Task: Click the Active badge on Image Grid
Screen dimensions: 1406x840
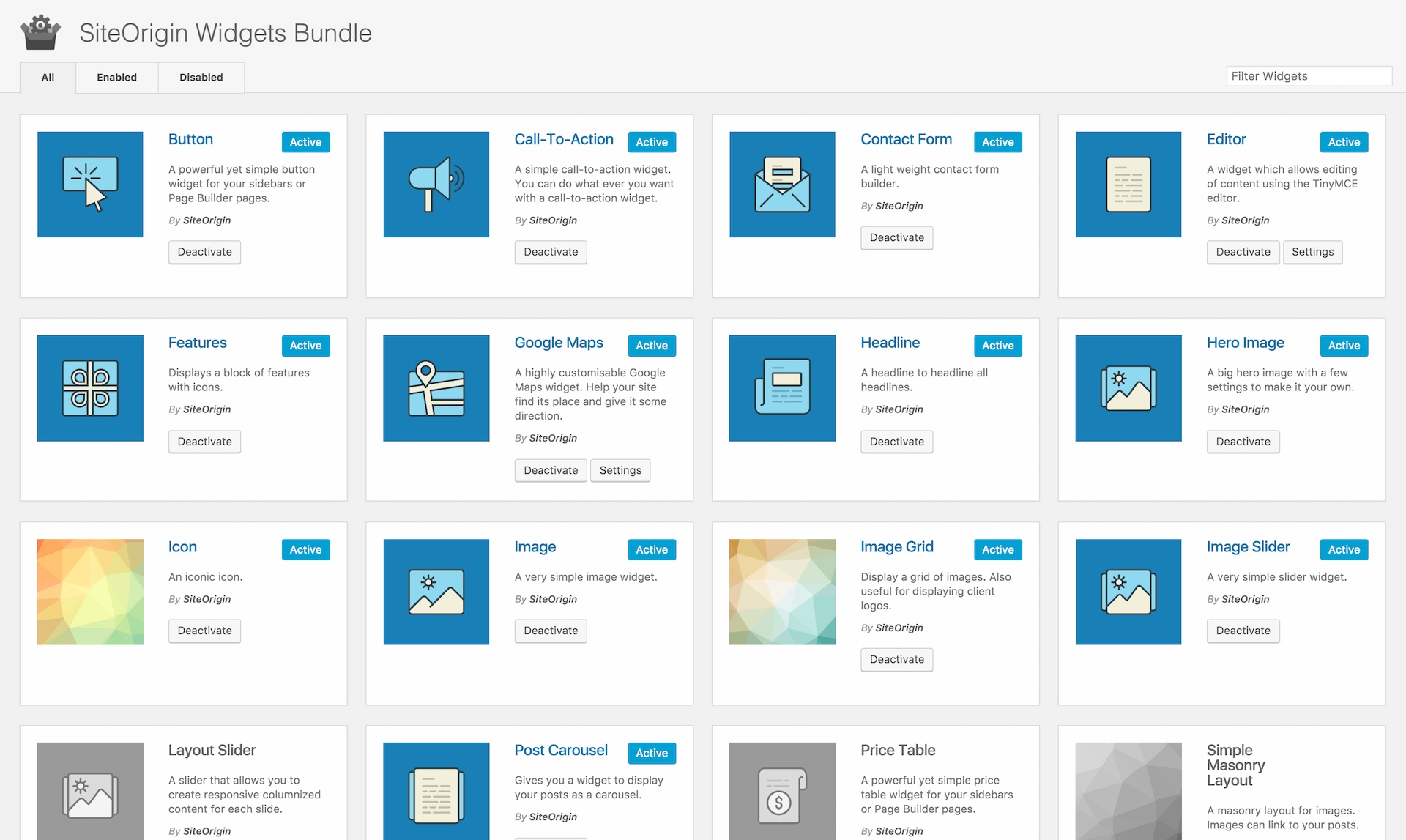Action: (998, 549)
